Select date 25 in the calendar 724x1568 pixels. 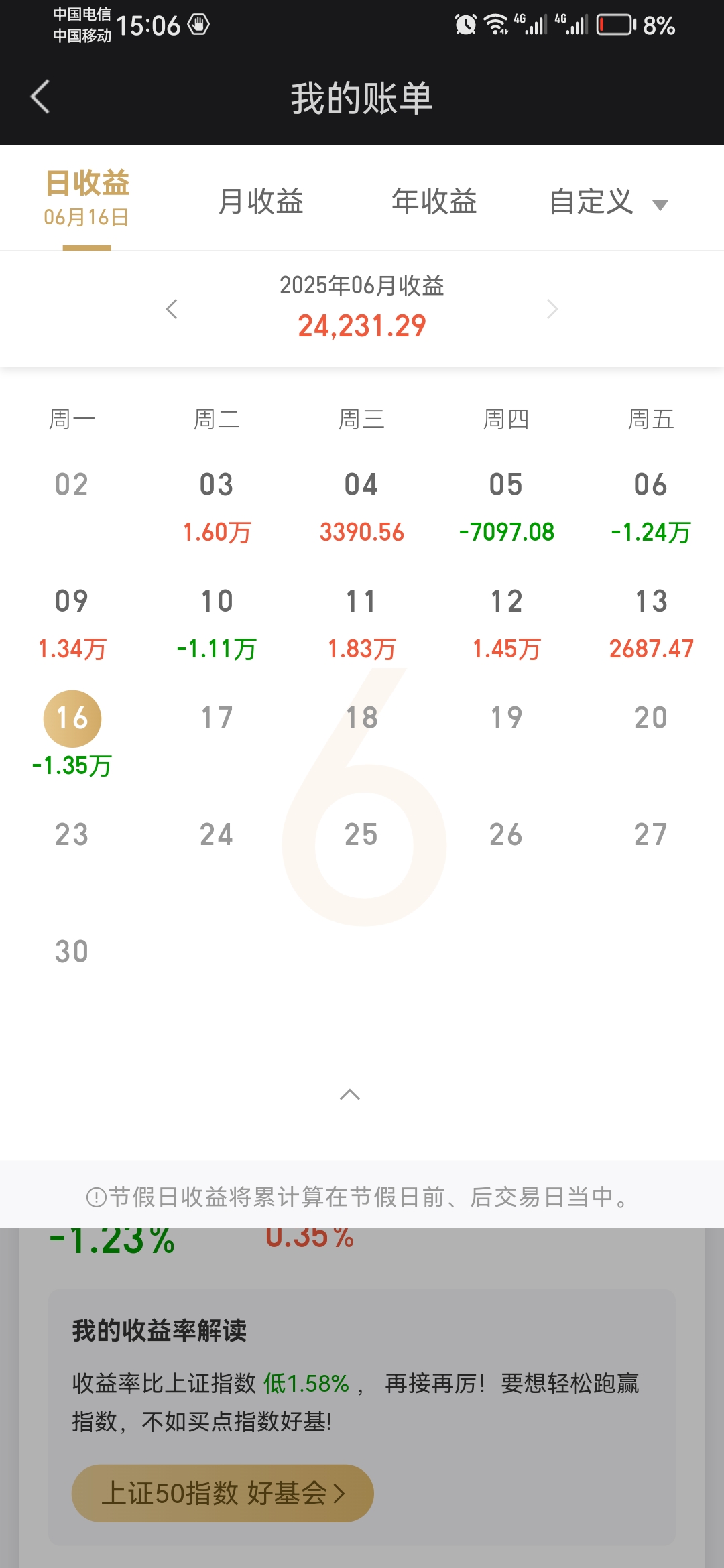coord(361,835)
